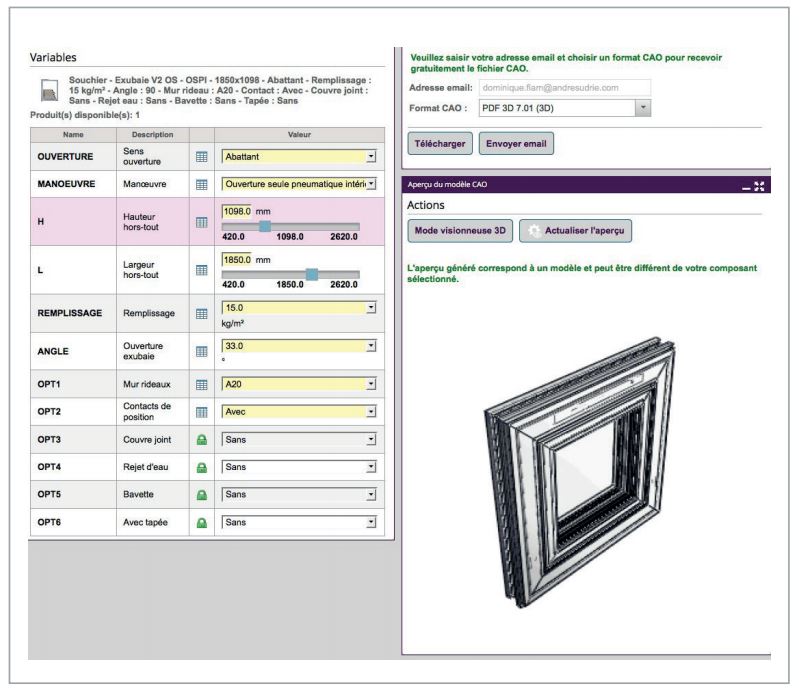Click the Hauteur hors-tout slider handle
The height and width of the screenshot is (692, 799).
pos(265,227)
